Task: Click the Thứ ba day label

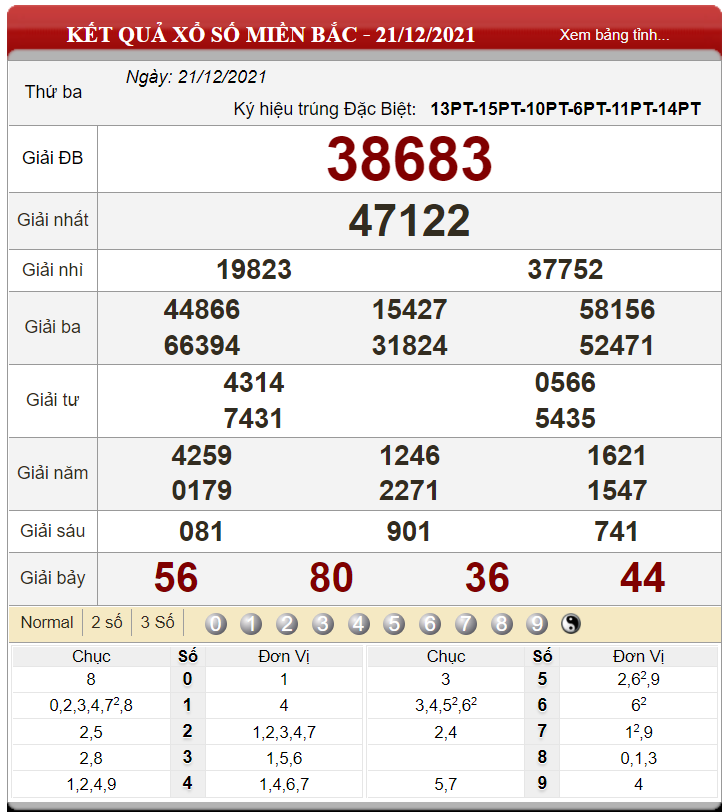Action: [x=53, y=92]
